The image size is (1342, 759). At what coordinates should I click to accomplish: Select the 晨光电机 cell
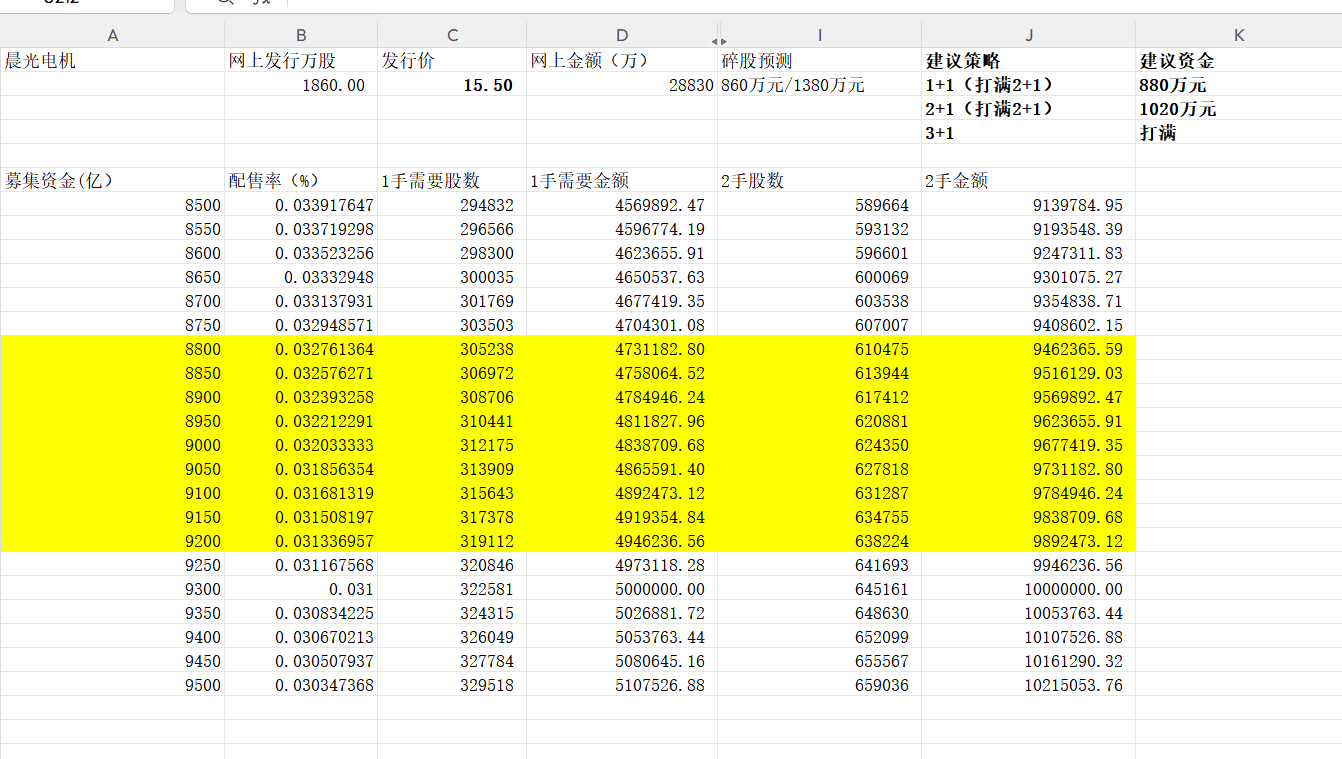[x=112, y=61]
